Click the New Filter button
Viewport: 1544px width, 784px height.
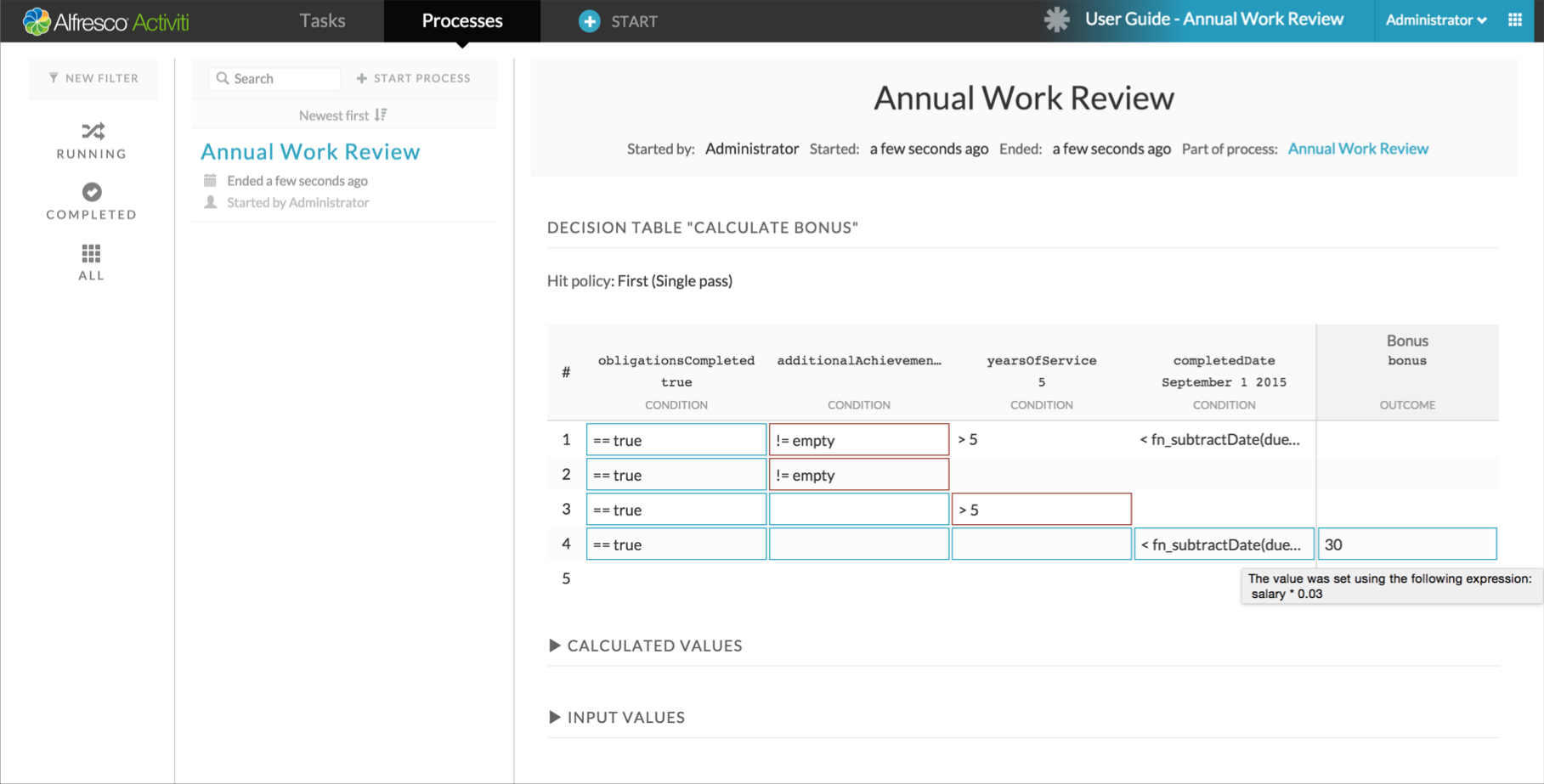pyautogui.click(x=93, y=78)
